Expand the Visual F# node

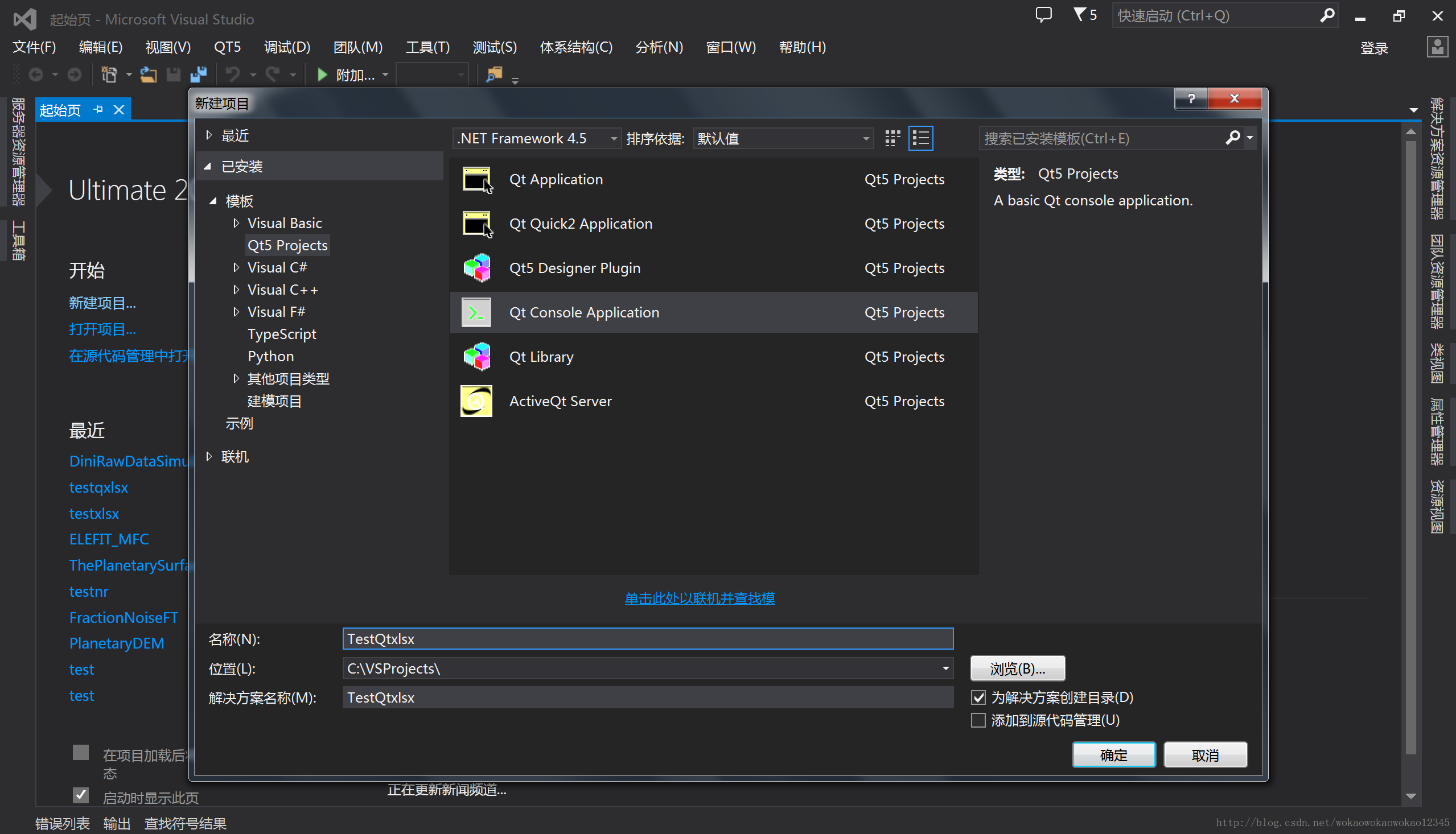point(236,312)
